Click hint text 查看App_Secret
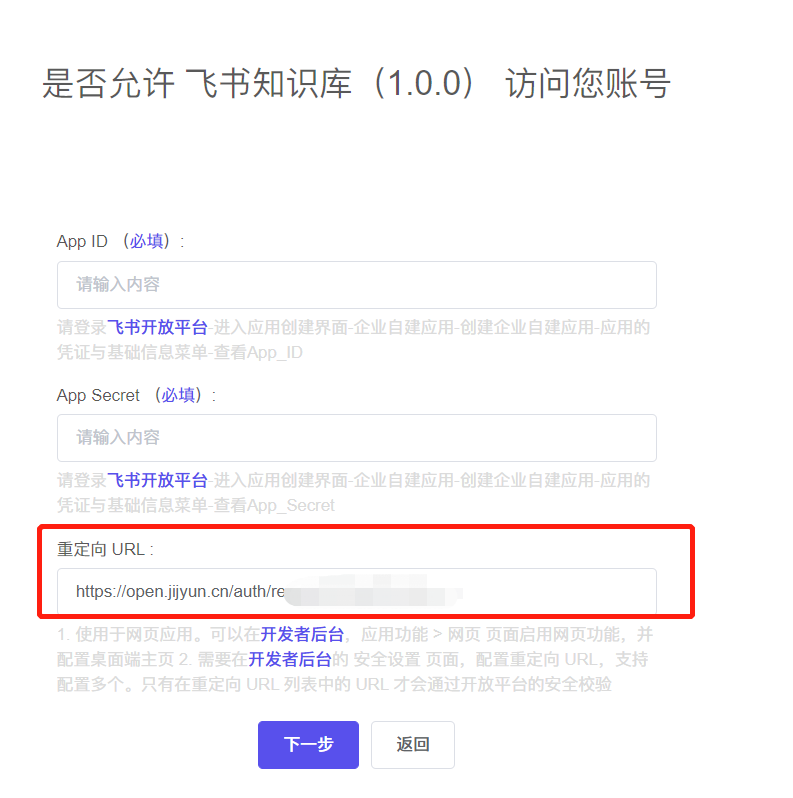The width and height of the screenshot is (793, 798). point(274,505)
